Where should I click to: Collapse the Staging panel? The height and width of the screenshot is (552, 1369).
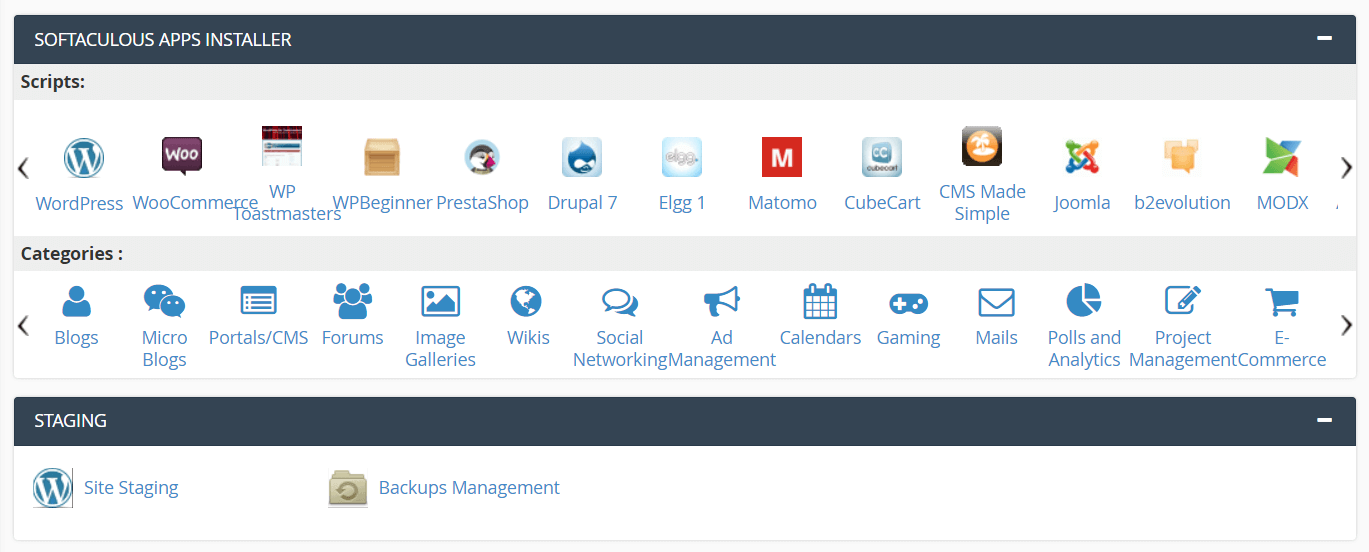pos(1324,420)
